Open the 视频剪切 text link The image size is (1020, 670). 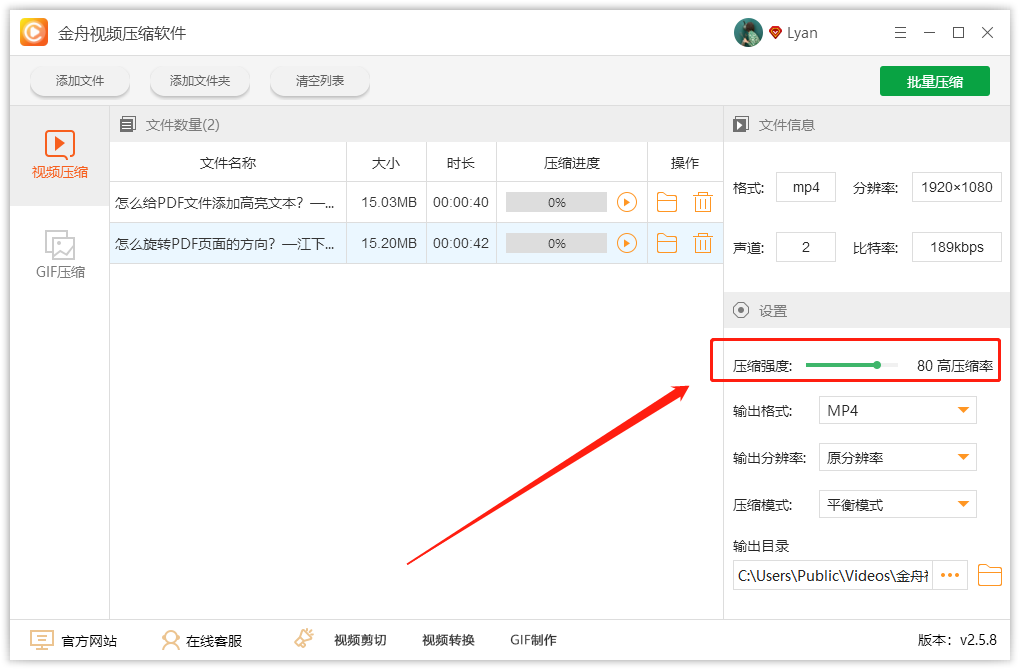pos(360,640)
